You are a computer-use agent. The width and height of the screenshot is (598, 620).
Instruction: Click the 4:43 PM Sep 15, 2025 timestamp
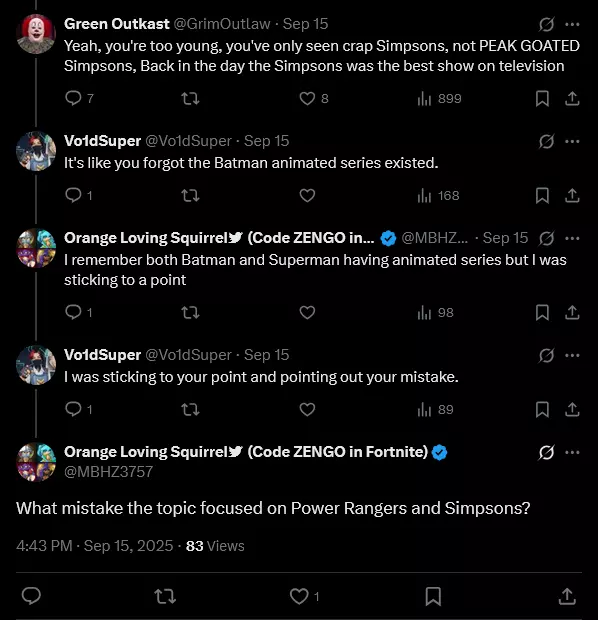click(x=95, y=546)
